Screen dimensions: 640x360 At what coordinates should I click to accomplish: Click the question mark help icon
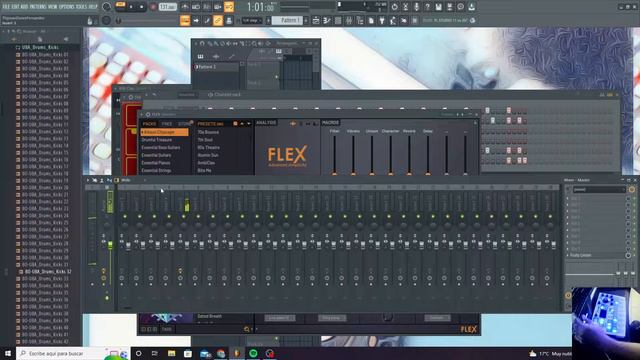pos(427,7)
